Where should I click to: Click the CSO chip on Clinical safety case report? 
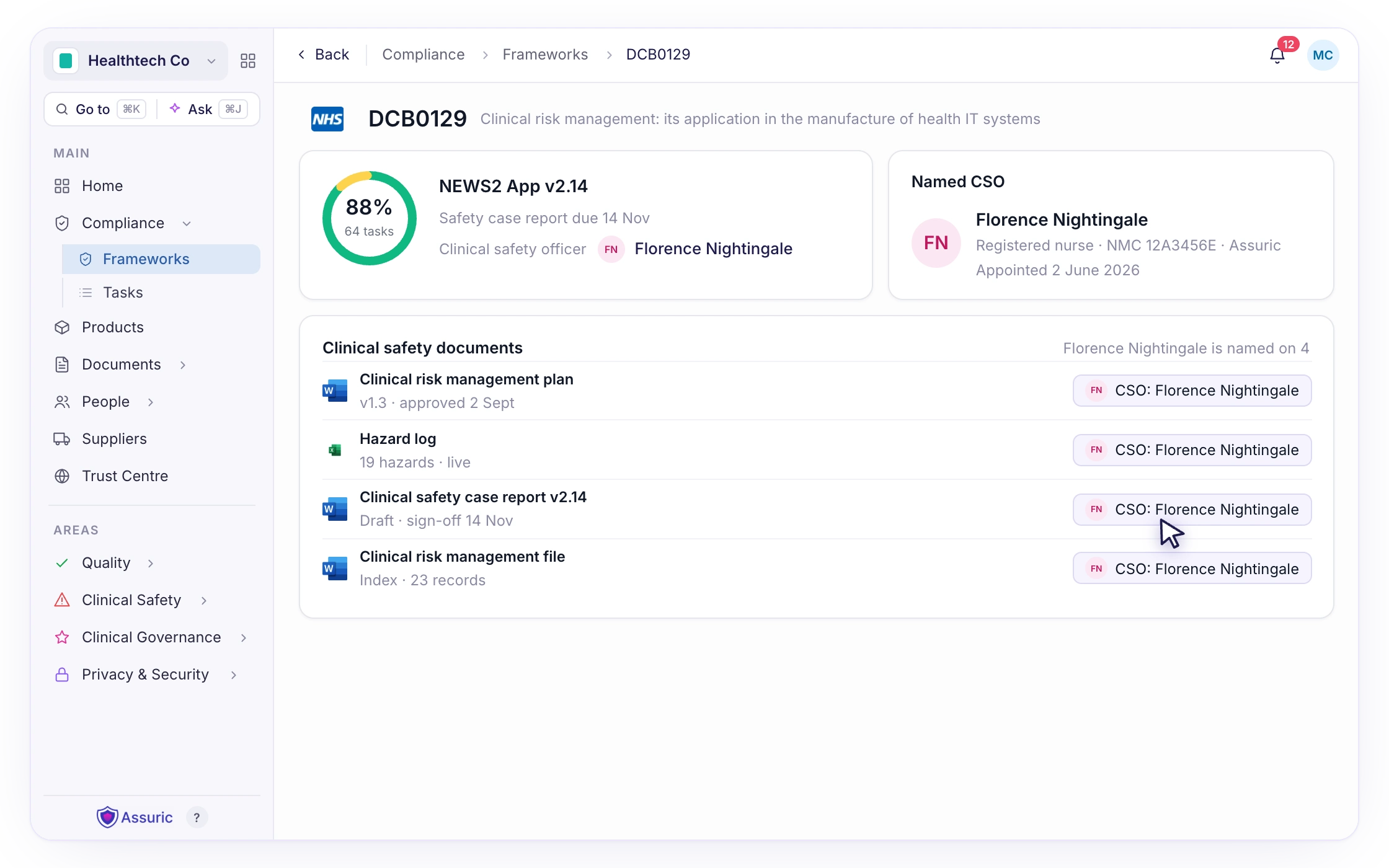1192,510
